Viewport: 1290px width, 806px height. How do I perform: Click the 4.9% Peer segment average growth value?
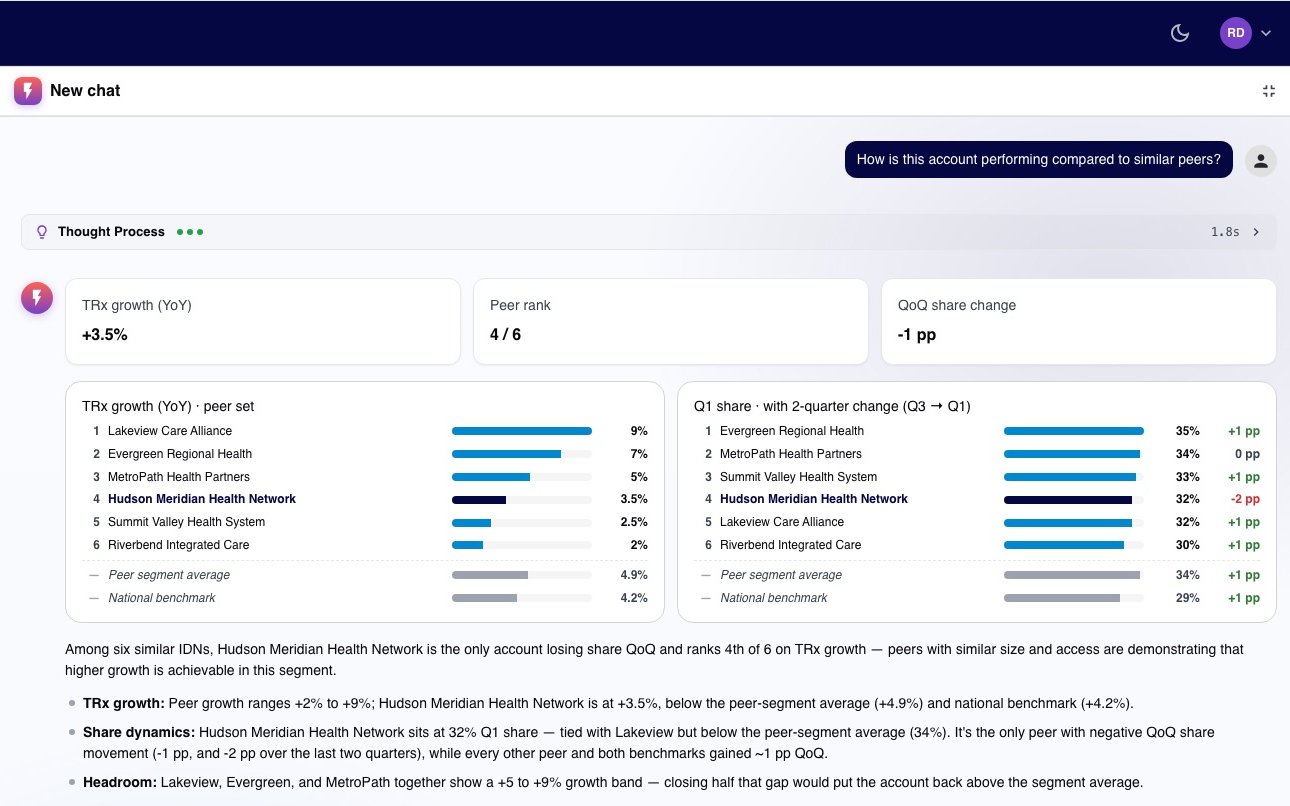(x=634, y=575)
